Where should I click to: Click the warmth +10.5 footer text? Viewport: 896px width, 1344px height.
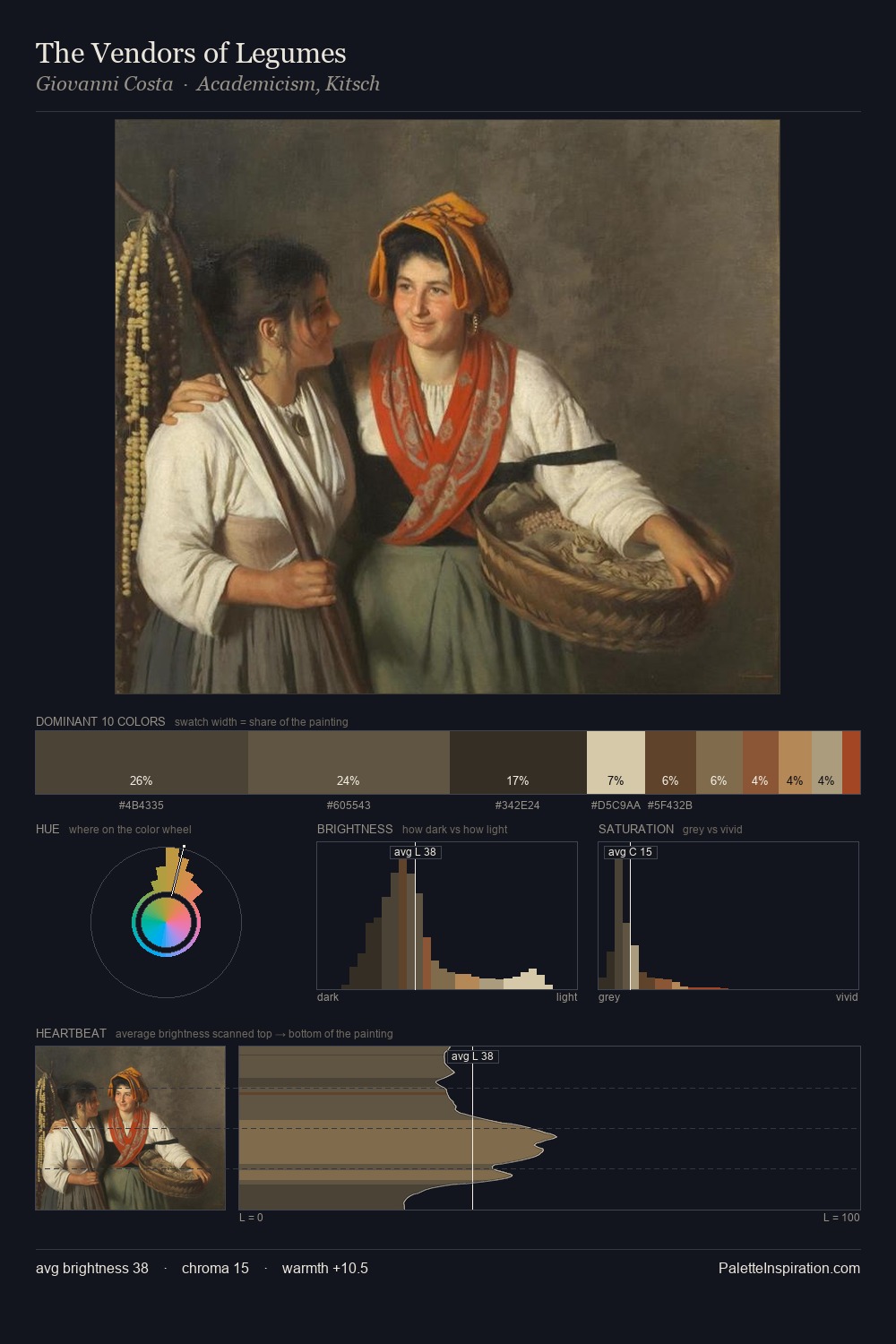325,1268
